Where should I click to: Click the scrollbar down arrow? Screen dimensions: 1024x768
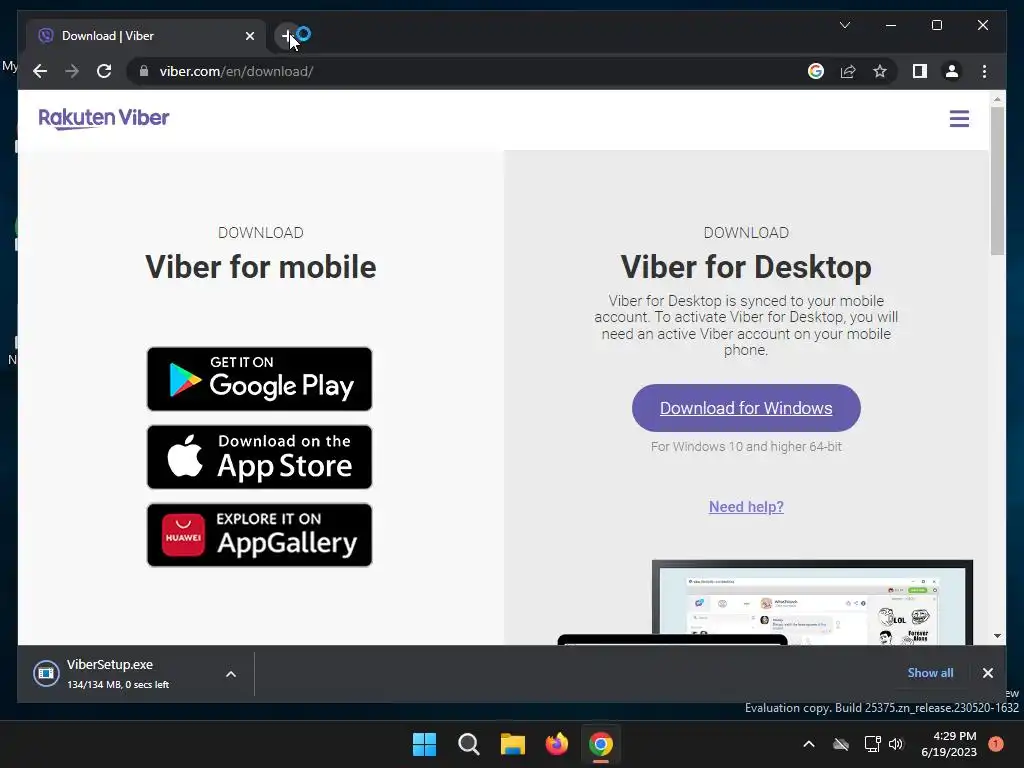[x=997, y=635]
